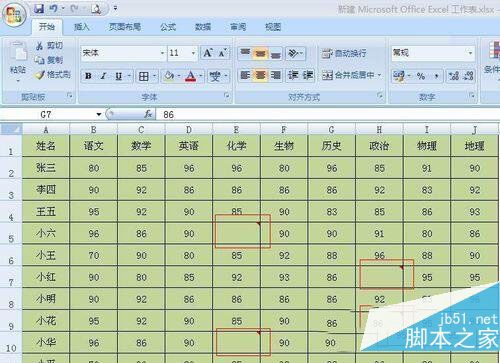Click the formula bar showing 86
This screenshot has height=363, width=500.
(x=328, y=115)
